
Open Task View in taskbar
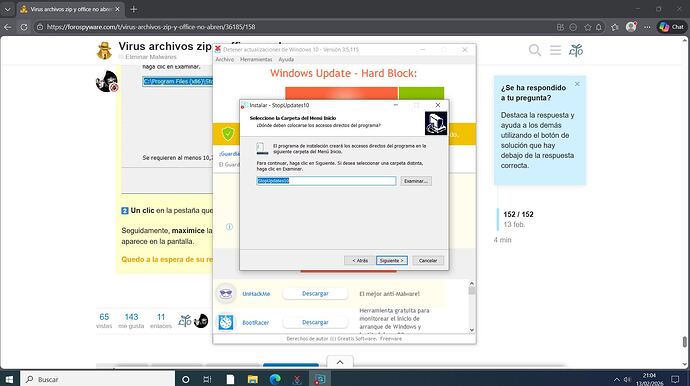[207, 379]
